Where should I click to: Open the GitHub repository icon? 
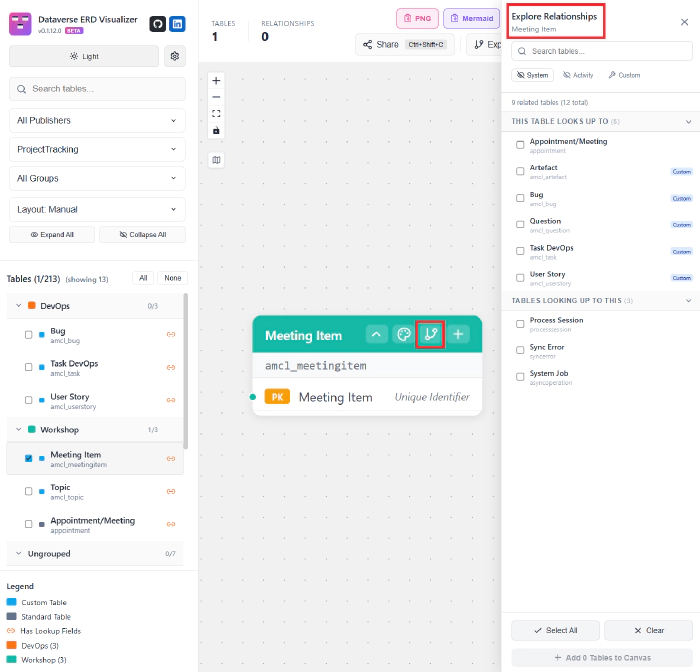pyautogui.click(x=158, y=24)
